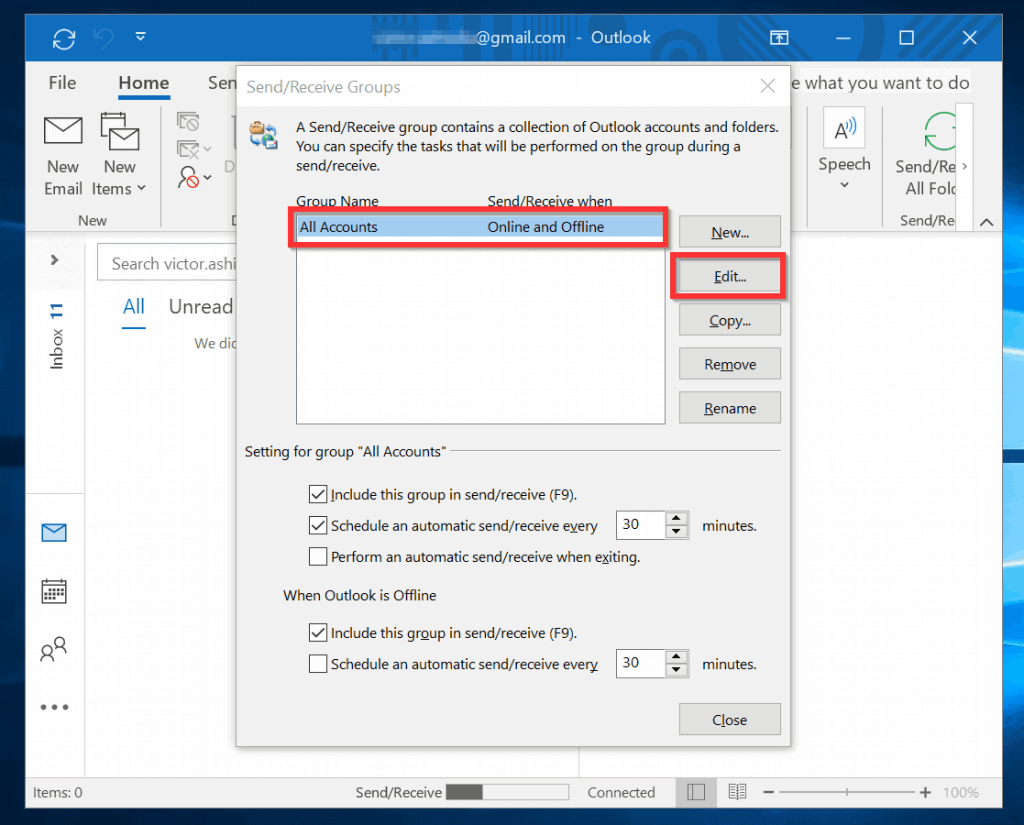Click the Ignore conversation icon
This screenshot has width=1024, height=825.
tap(188, 121)
